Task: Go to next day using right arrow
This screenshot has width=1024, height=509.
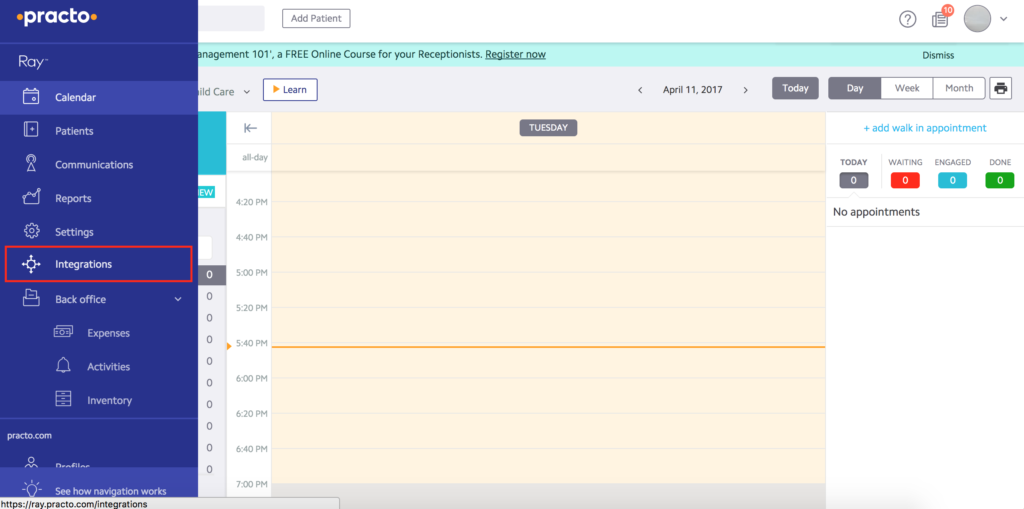Action: click(745, 90)
